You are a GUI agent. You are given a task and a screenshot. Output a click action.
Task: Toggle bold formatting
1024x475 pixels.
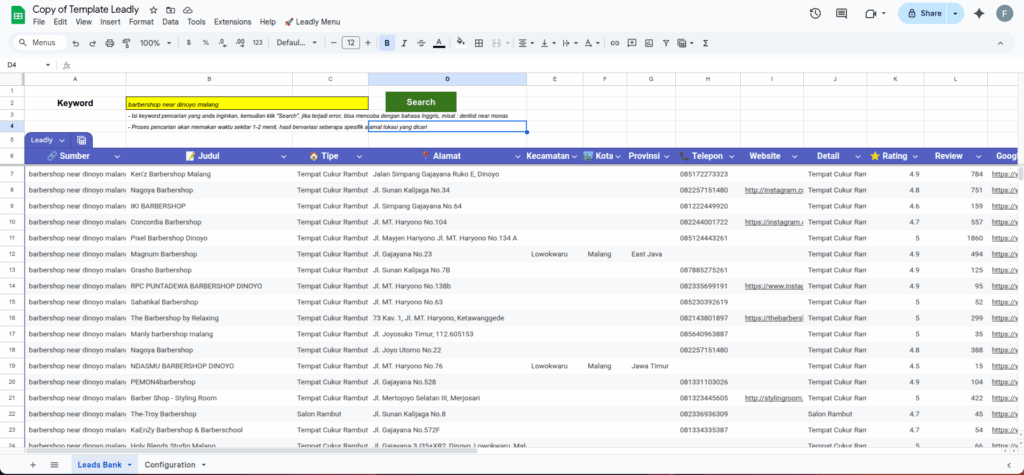(387, 43)
